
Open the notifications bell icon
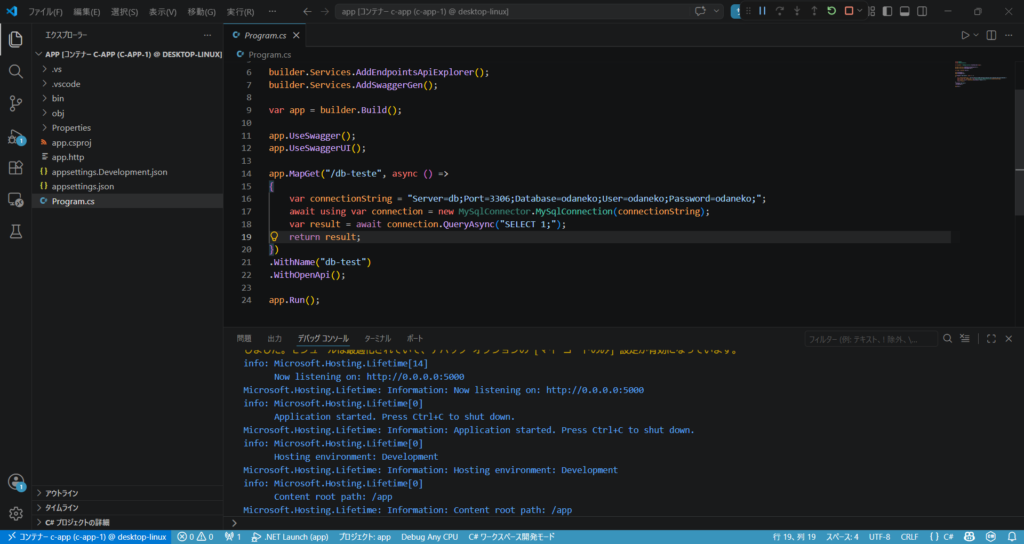(1012, 537)
